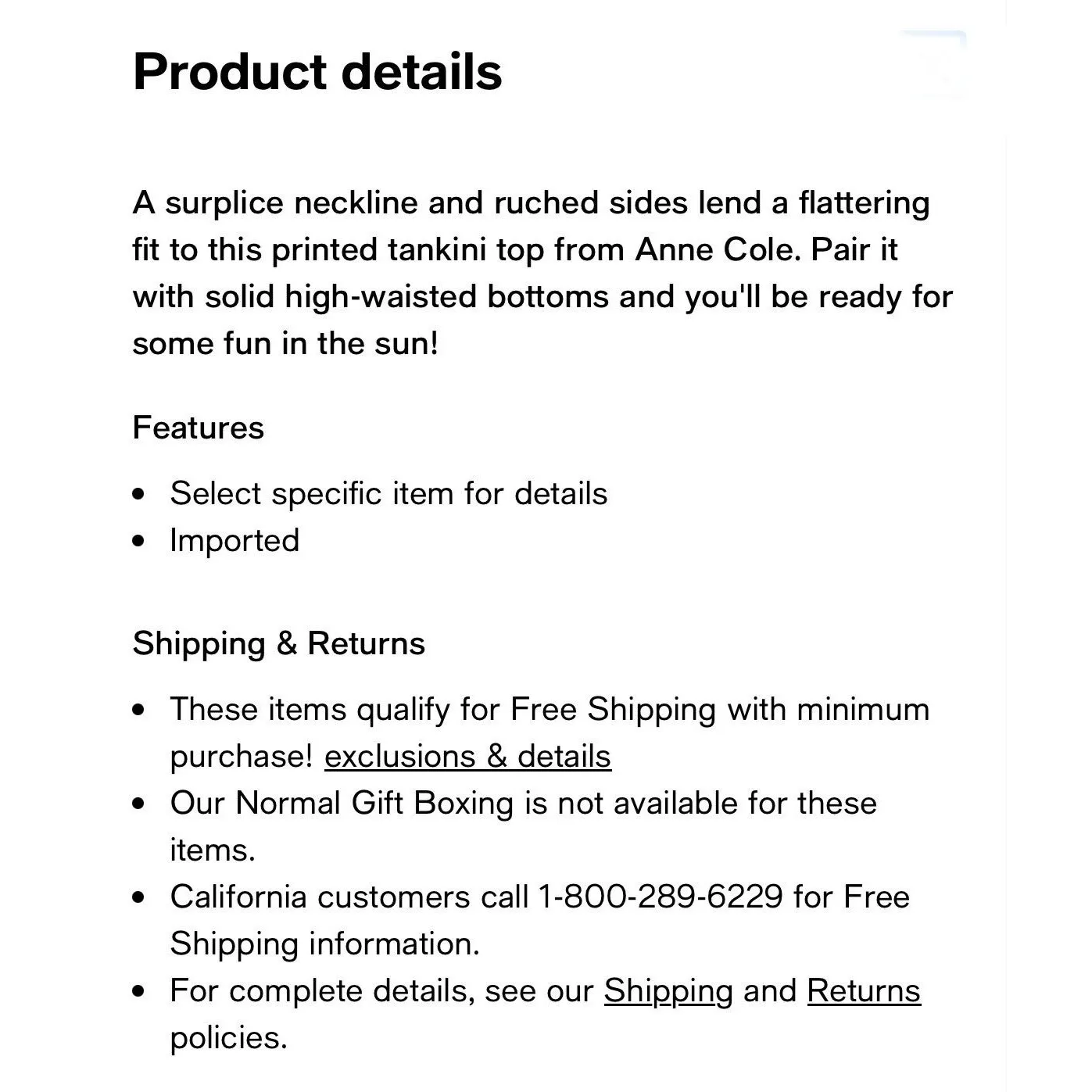The height and width of the screenshot is (1092, 1092).
Task: Click the Normal Gift Boxing notice
Action: 523,804
